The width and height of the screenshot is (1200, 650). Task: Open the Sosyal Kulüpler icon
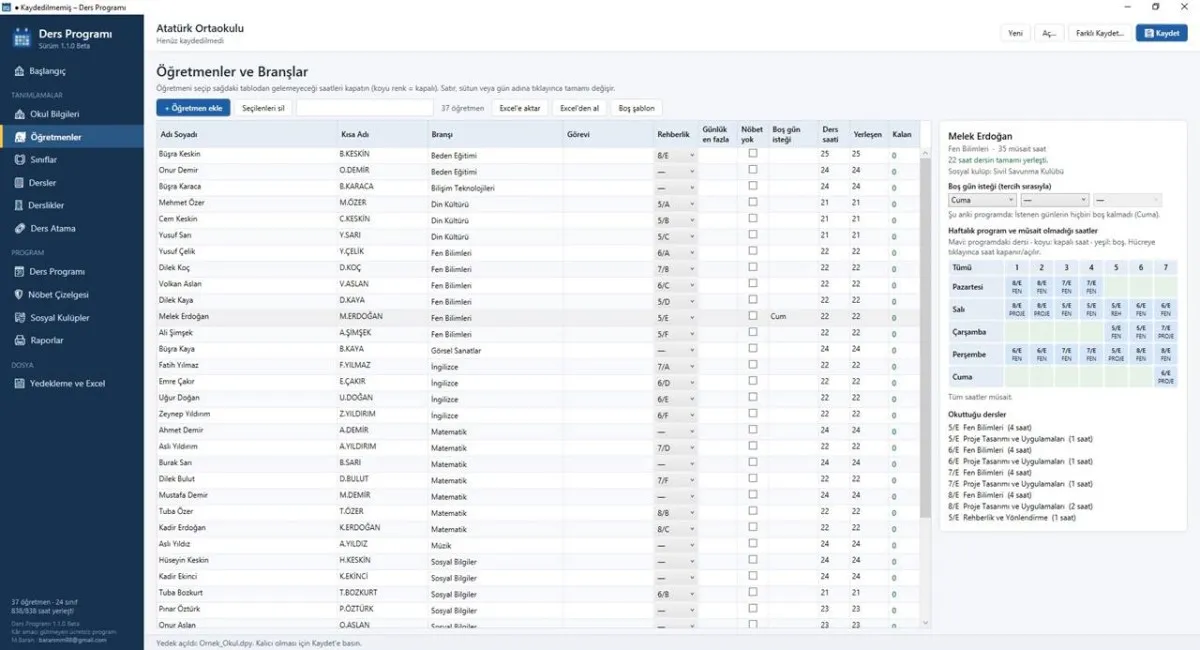coord(21,318)
